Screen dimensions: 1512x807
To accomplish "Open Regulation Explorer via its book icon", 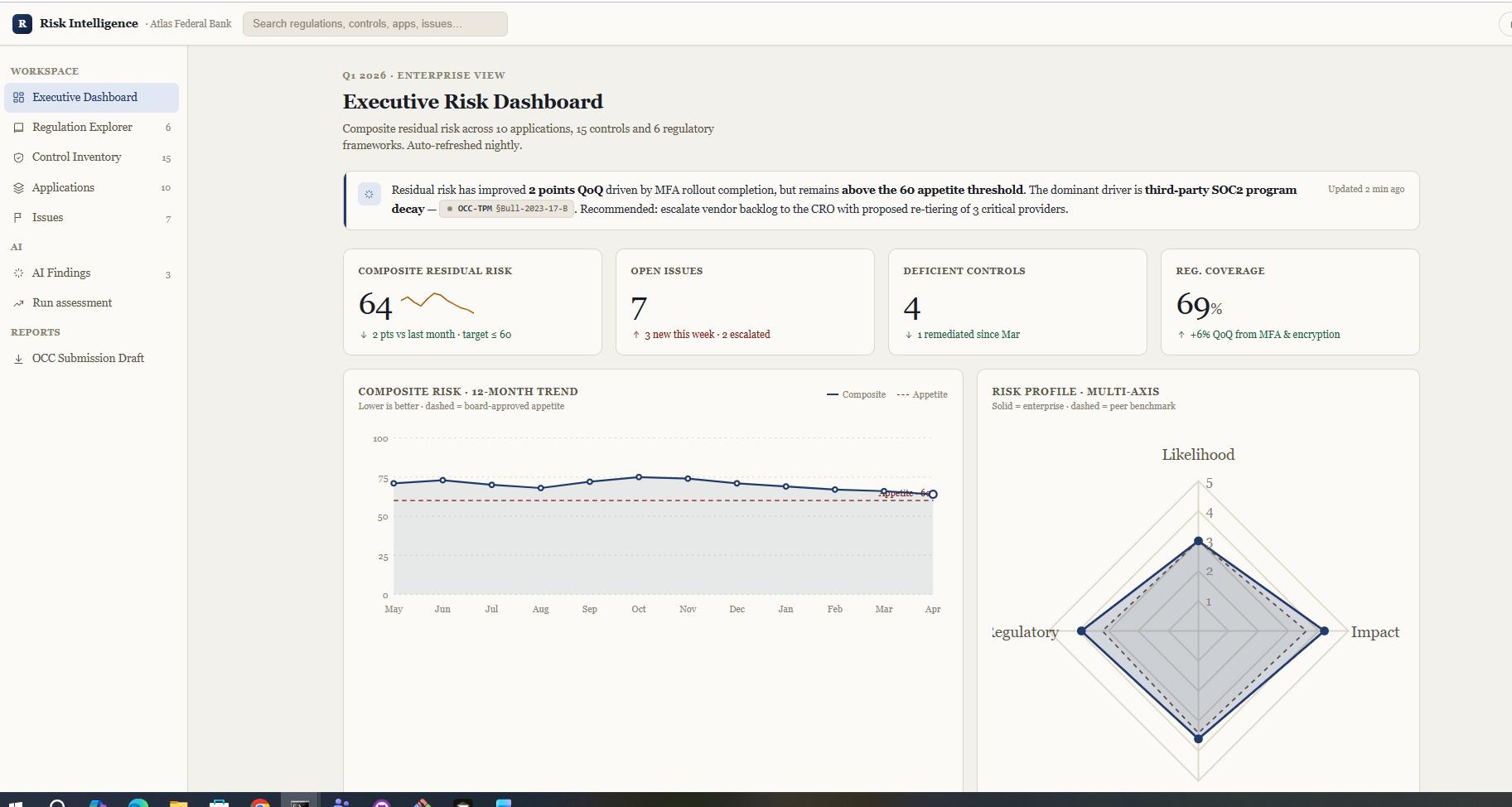I will tap(19, 128).
